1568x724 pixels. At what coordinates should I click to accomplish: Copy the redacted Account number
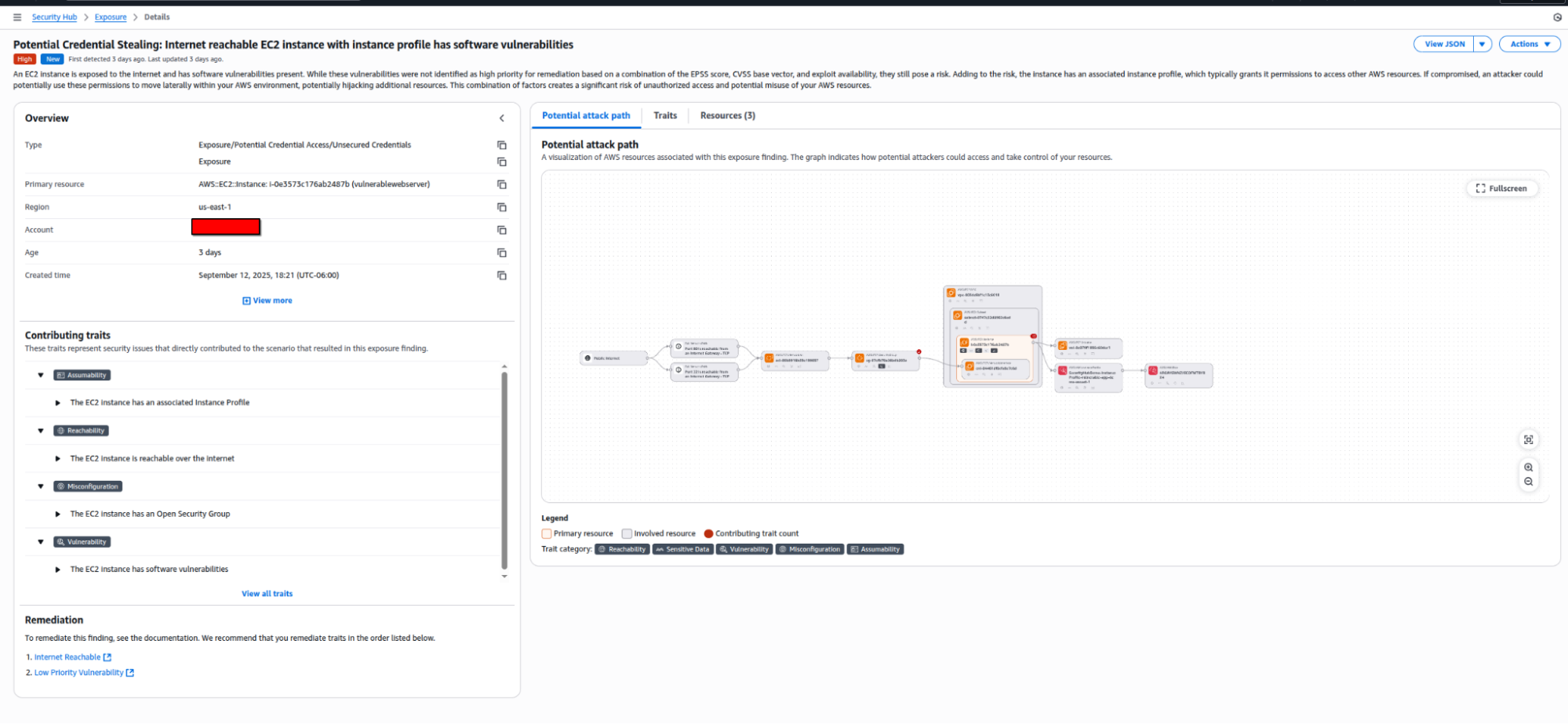(x=502, y=230)
